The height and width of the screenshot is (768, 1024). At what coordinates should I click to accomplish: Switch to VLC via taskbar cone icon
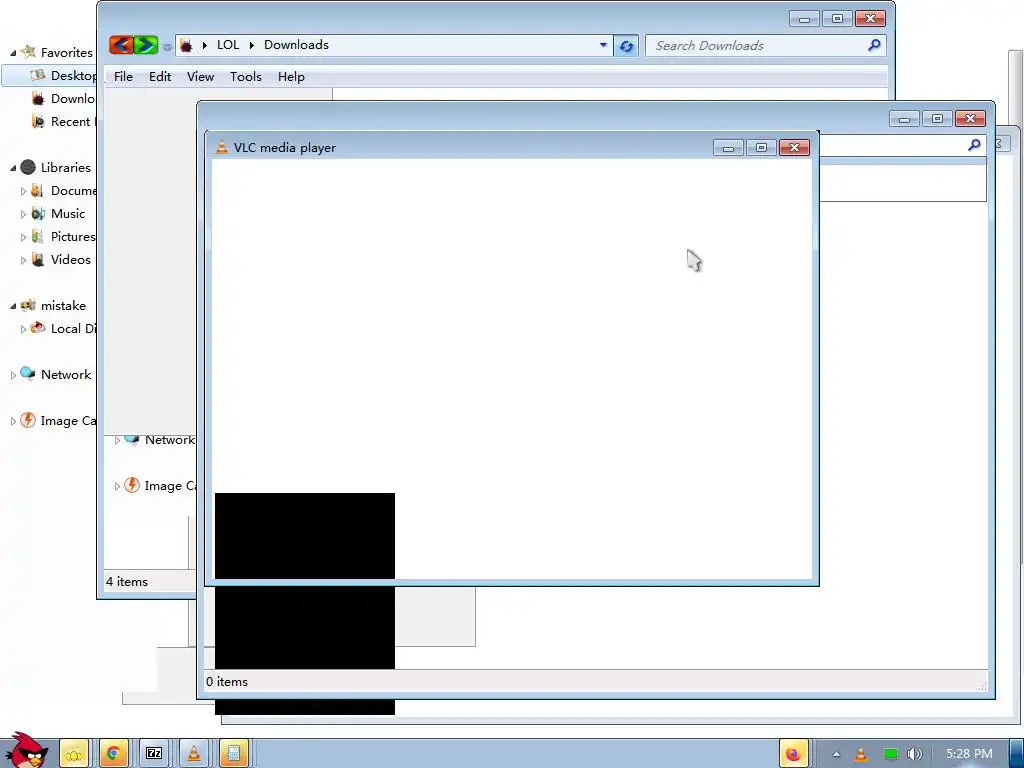pyautogui.click(x=194, y=754)
